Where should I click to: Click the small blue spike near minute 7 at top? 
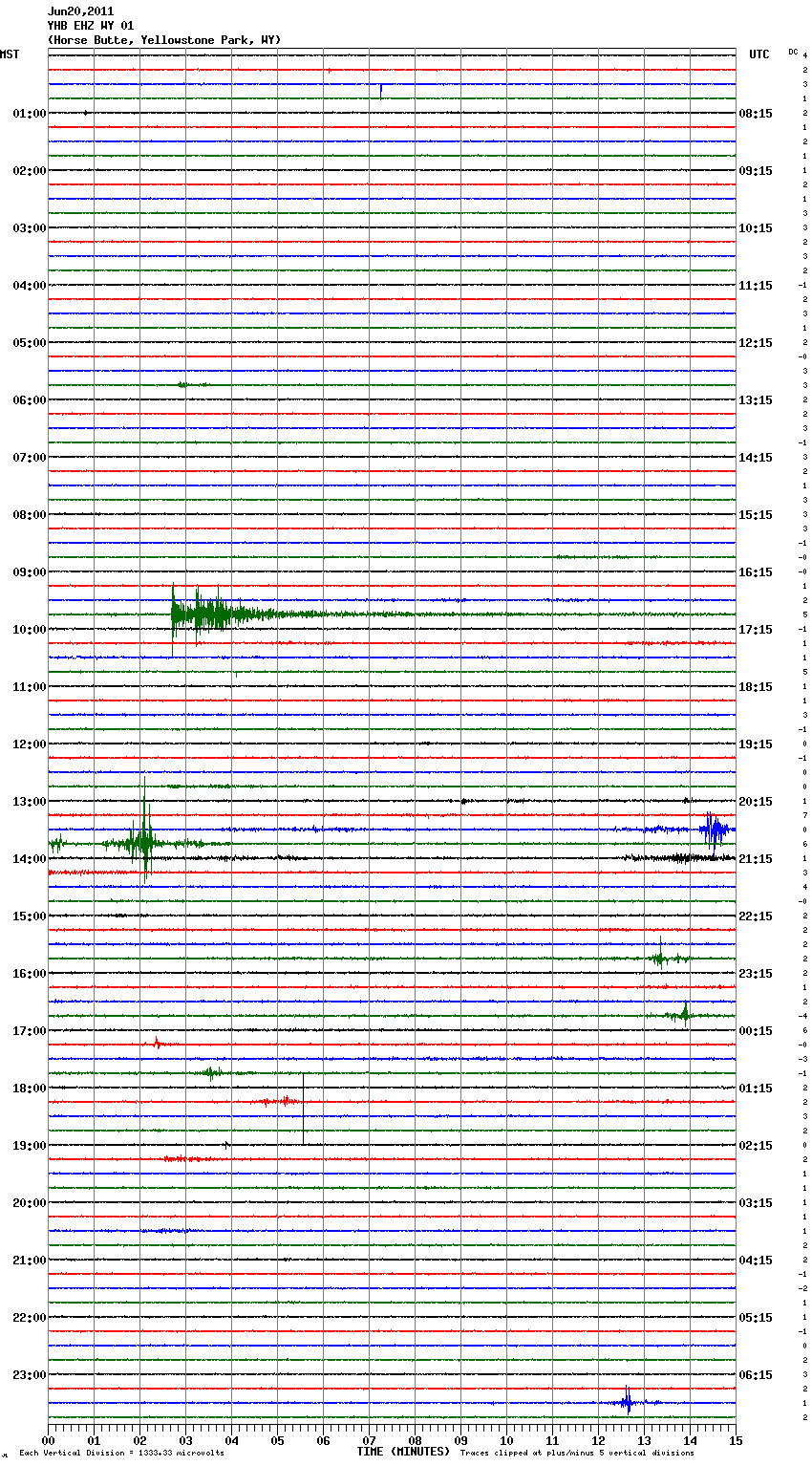[381, 91]
